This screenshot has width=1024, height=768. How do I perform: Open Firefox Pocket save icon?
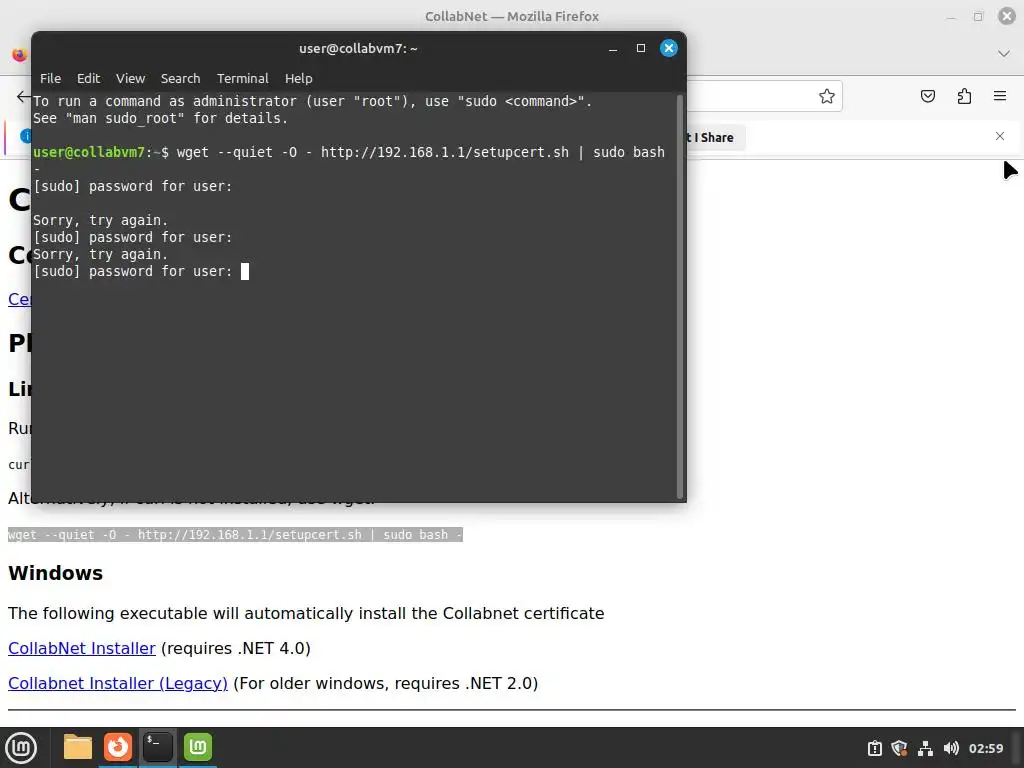pos(927,96)
